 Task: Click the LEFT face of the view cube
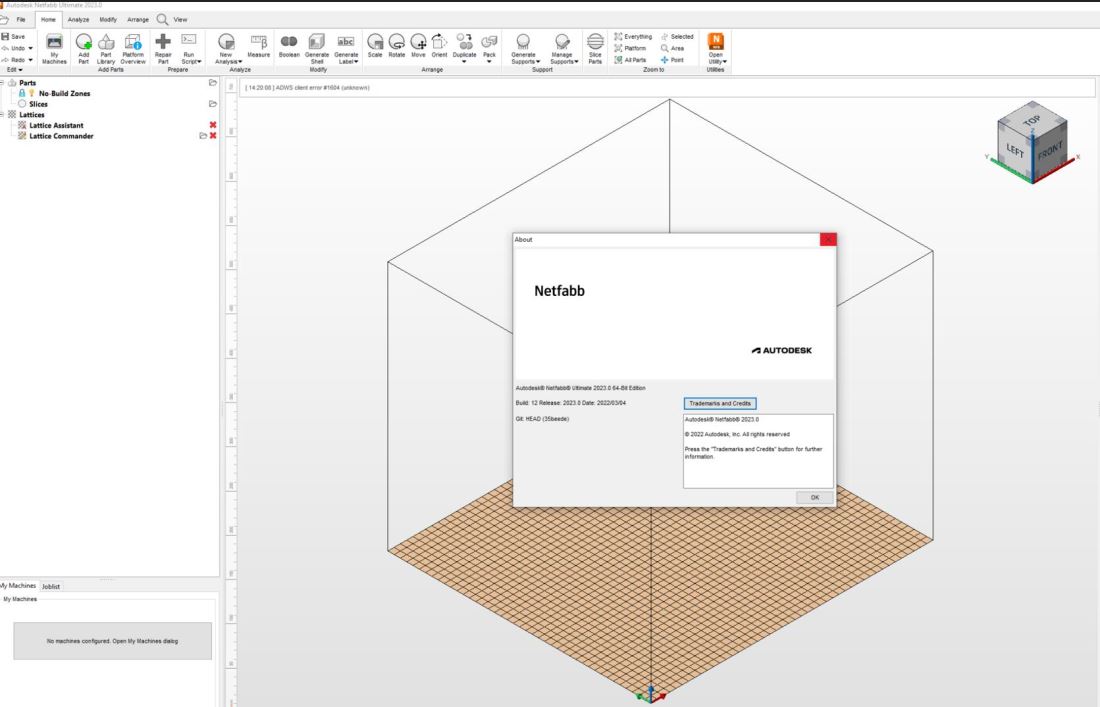[1015, 149]
